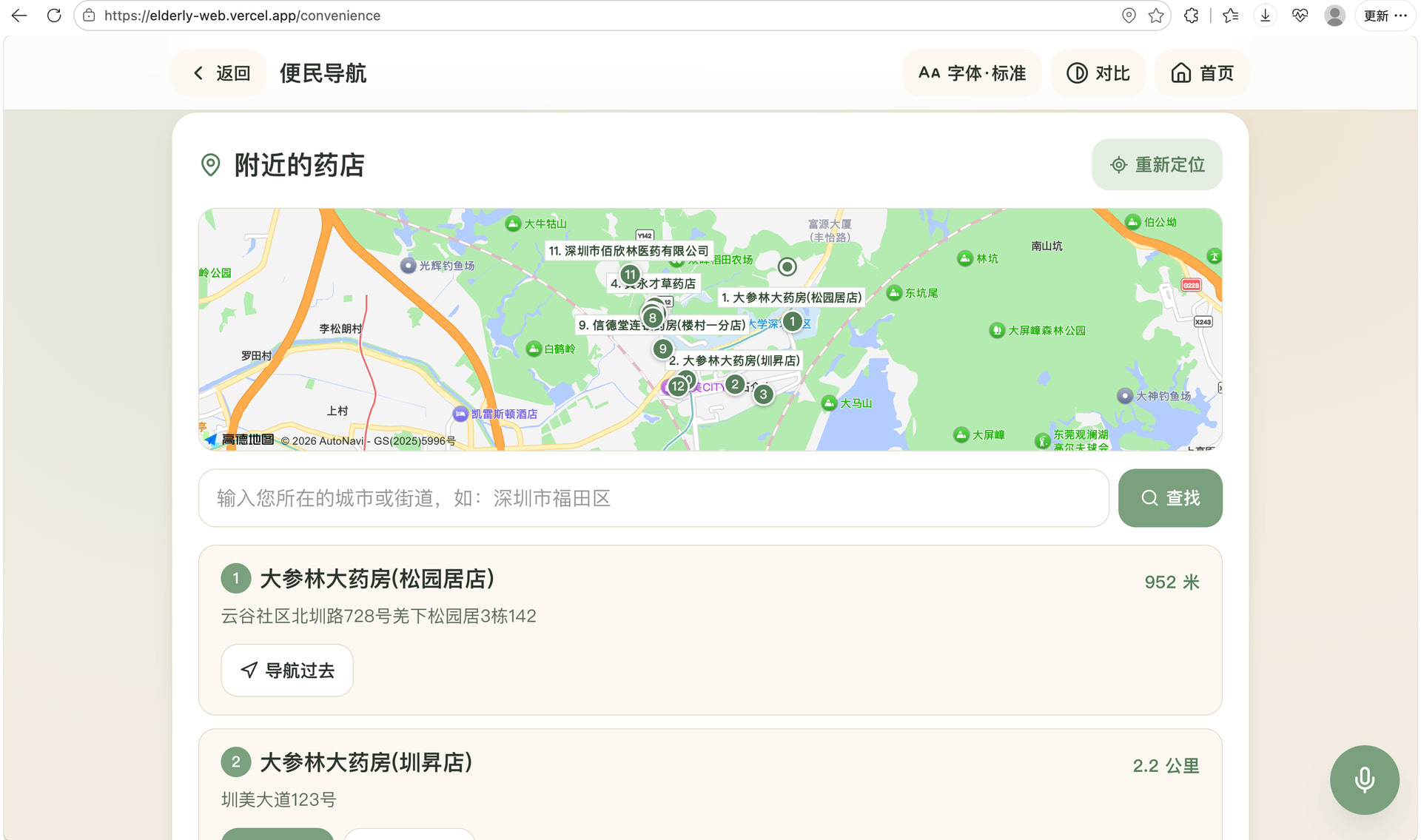Image resolution: width=1421 pixels, height=840 pixels.
Task: Click the 大马山 mountain icon on the map
Action: pos(829,403)
